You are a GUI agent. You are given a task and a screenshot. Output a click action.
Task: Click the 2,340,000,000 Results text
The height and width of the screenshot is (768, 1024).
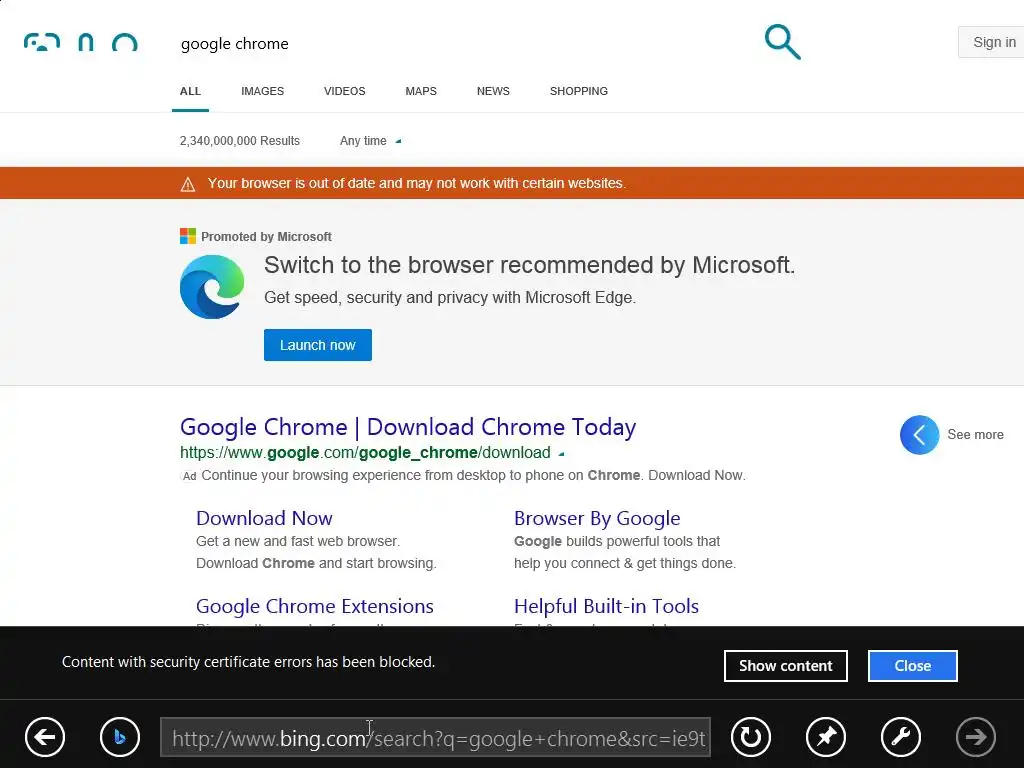coord(240,140)
